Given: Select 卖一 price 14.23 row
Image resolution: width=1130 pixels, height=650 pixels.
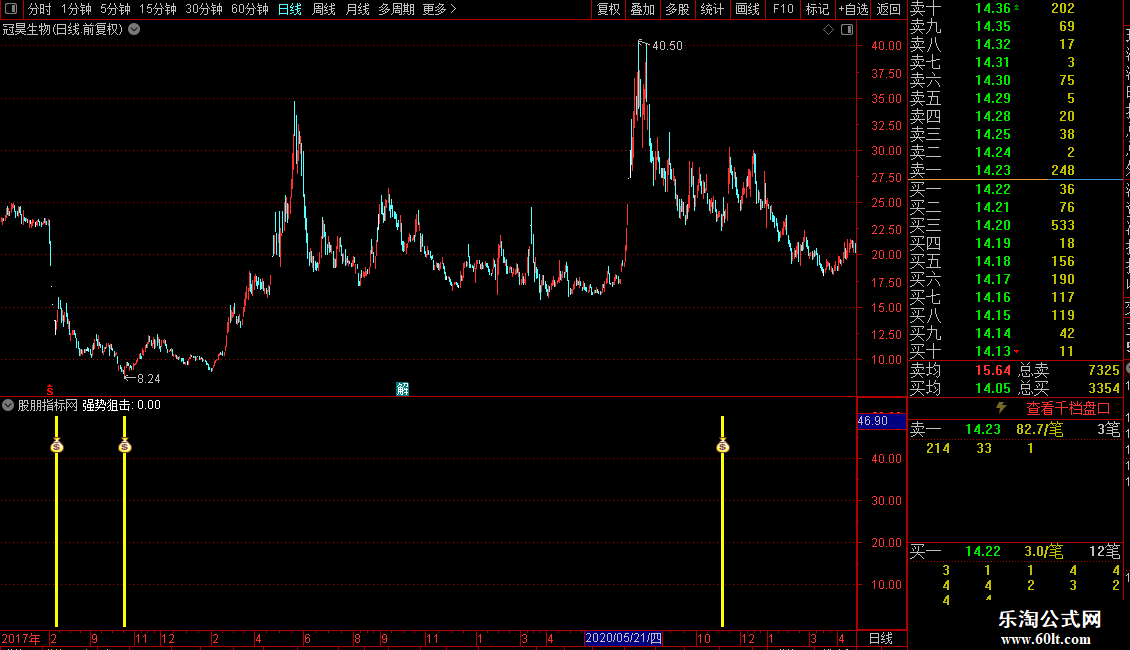Looking at the screenshot, I should pos(1015,171).
